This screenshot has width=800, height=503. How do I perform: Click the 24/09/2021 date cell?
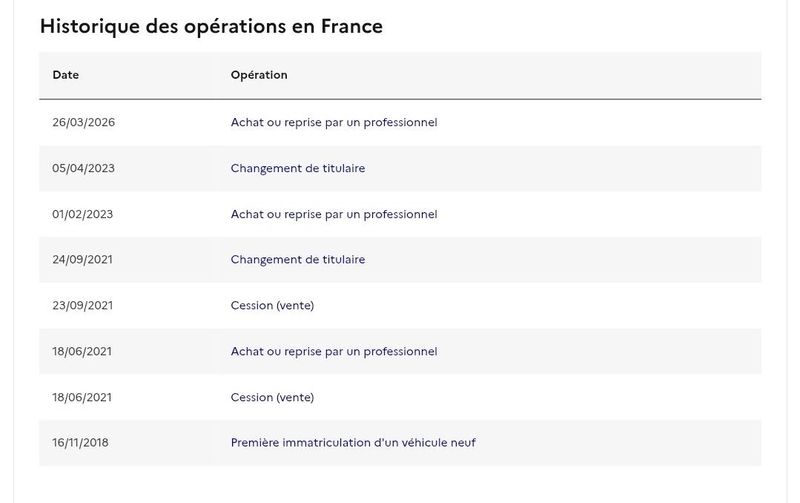[82, 260]
